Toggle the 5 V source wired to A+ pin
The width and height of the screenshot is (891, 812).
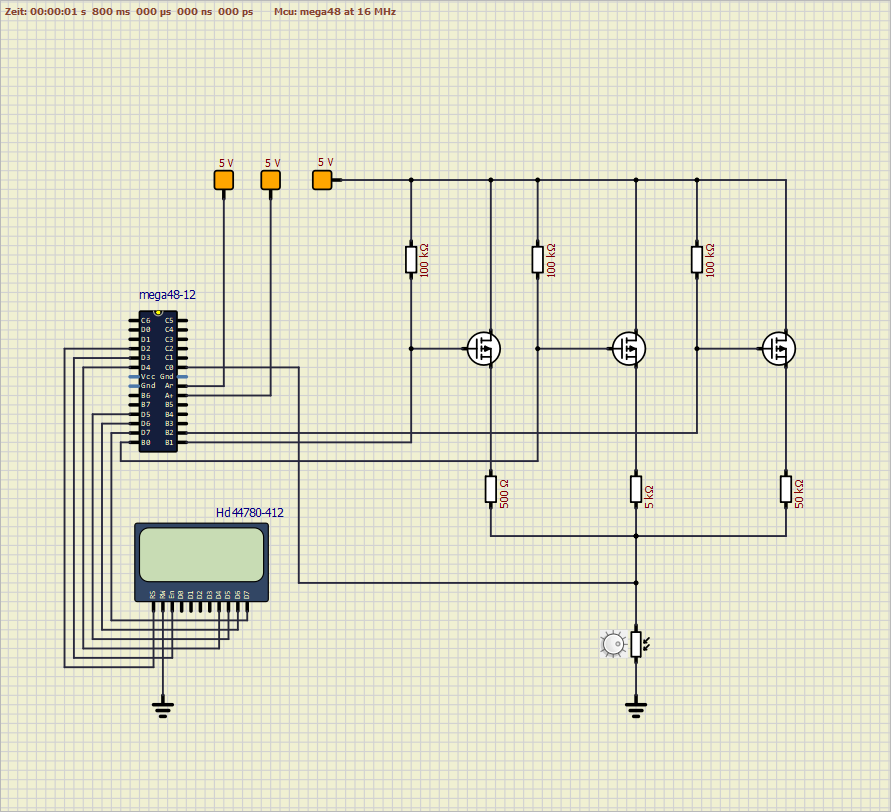point(270,180)
